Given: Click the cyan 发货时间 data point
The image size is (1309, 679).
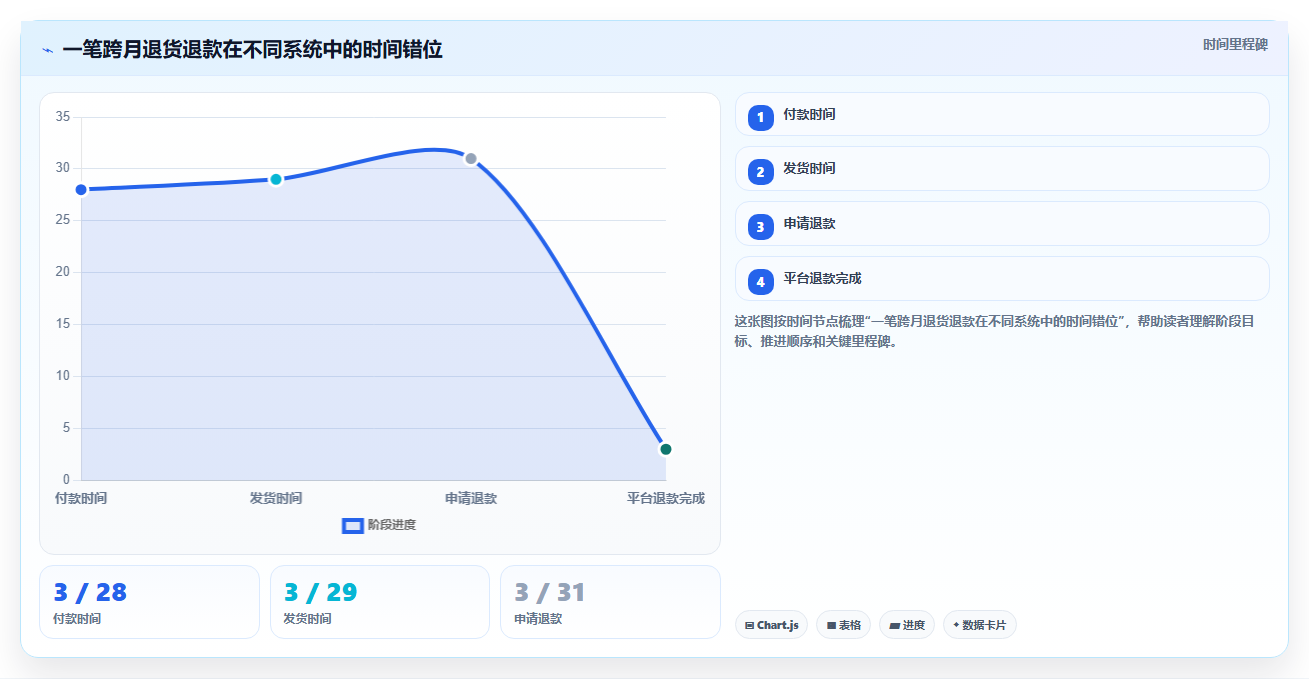Looking at the screenshot, I should click(276, 180).
